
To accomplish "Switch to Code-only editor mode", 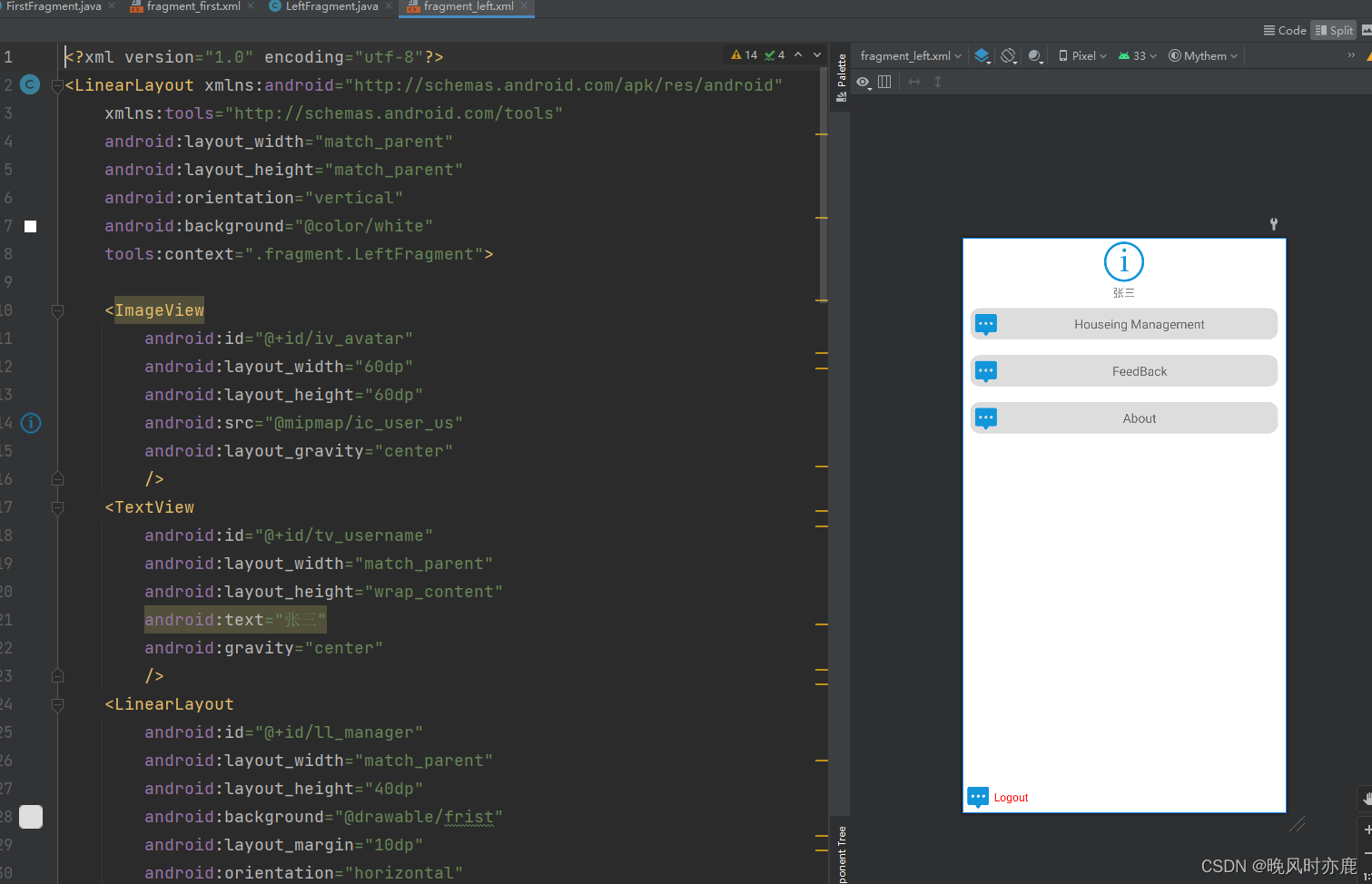I will 1283,30.
